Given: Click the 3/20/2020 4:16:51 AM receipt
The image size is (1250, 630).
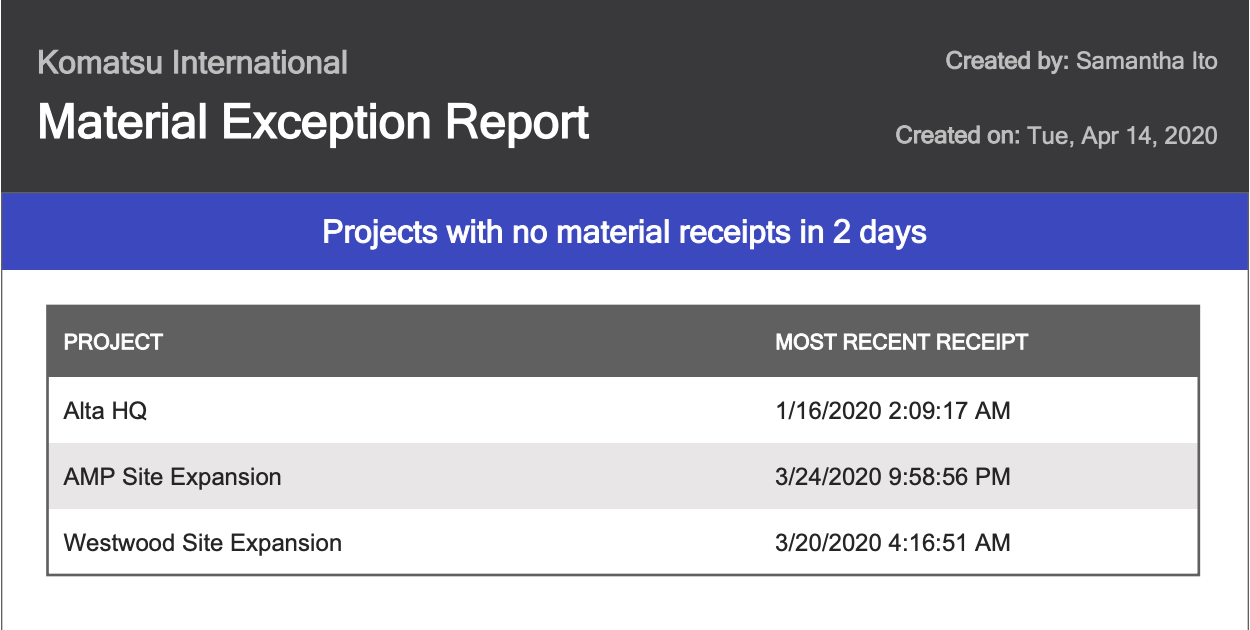Looking at the screenshot, I should [x=893, y=543].
